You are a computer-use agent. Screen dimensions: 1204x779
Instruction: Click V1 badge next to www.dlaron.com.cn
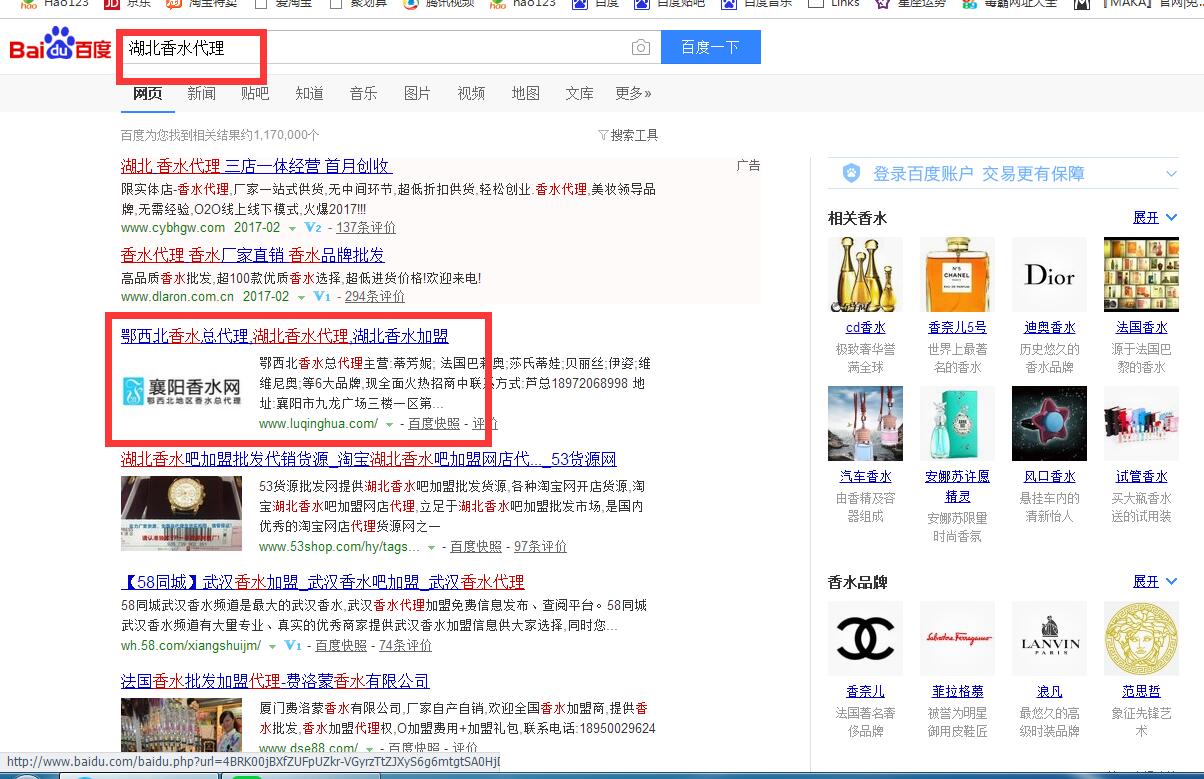(x=321, y=297)
